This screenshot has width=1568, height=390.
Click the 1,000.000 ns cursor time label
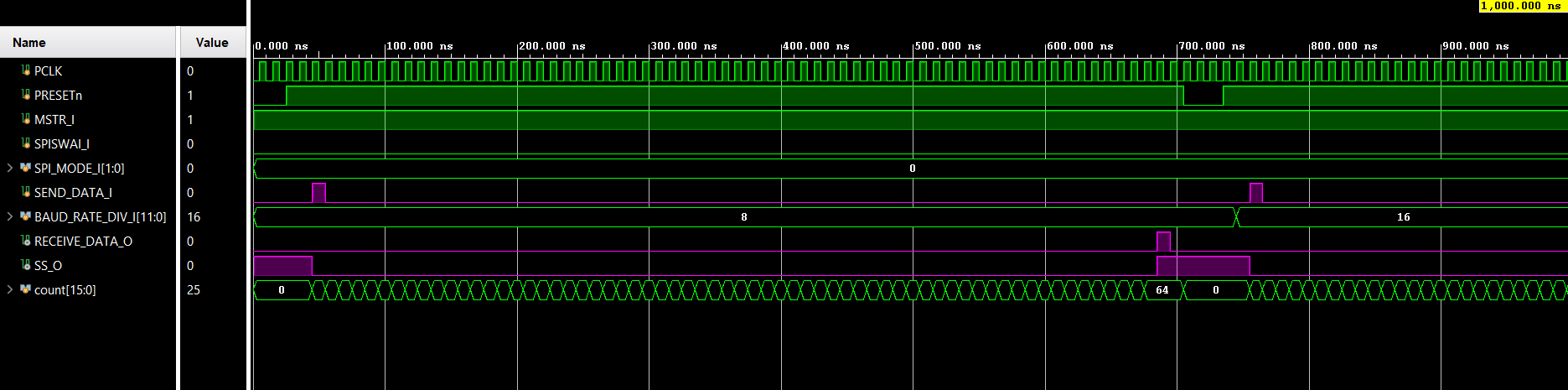point(1521,6)
